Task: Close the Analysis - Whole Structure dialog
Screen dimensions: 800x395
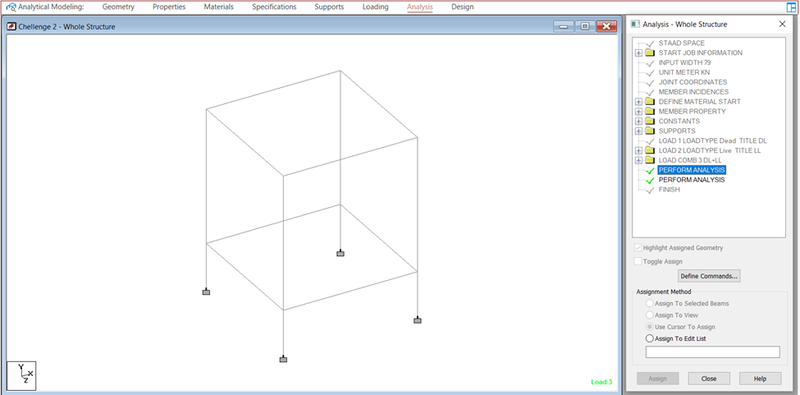Action: (x=782, y=24)
